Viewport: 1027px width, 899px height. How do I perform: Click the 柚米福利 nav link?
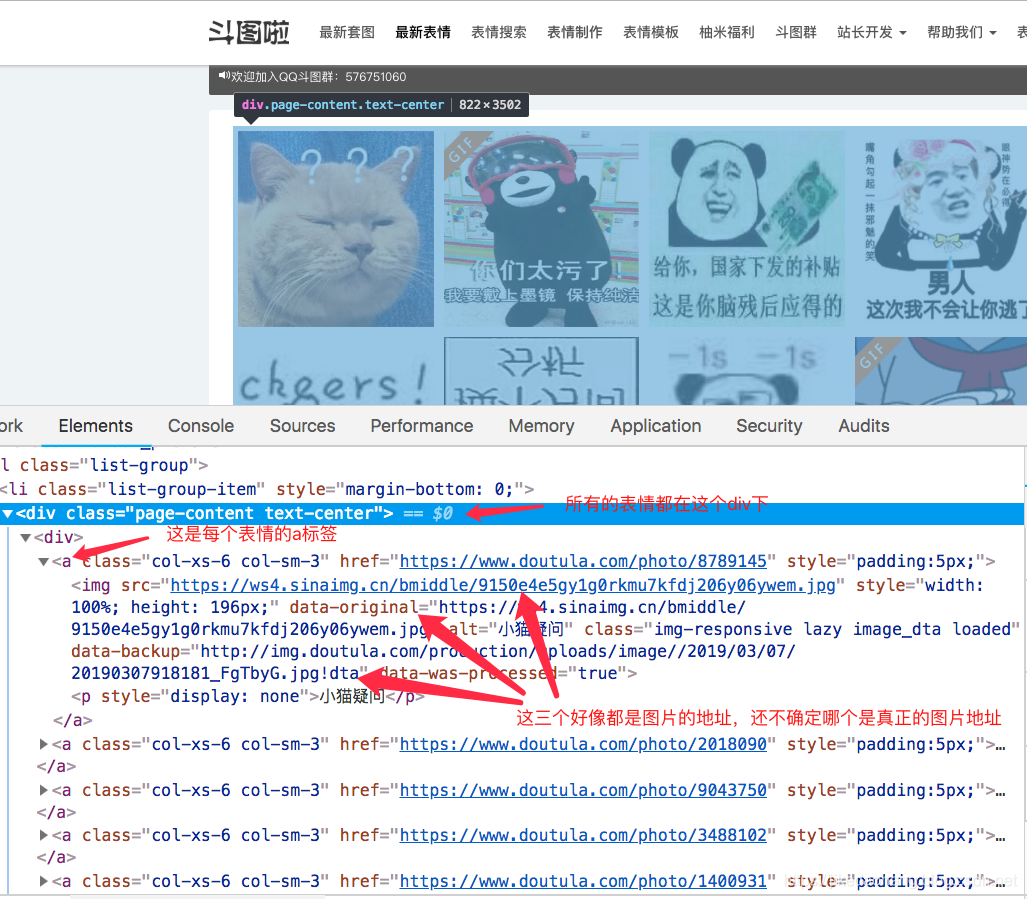click(x=726, y=32)
